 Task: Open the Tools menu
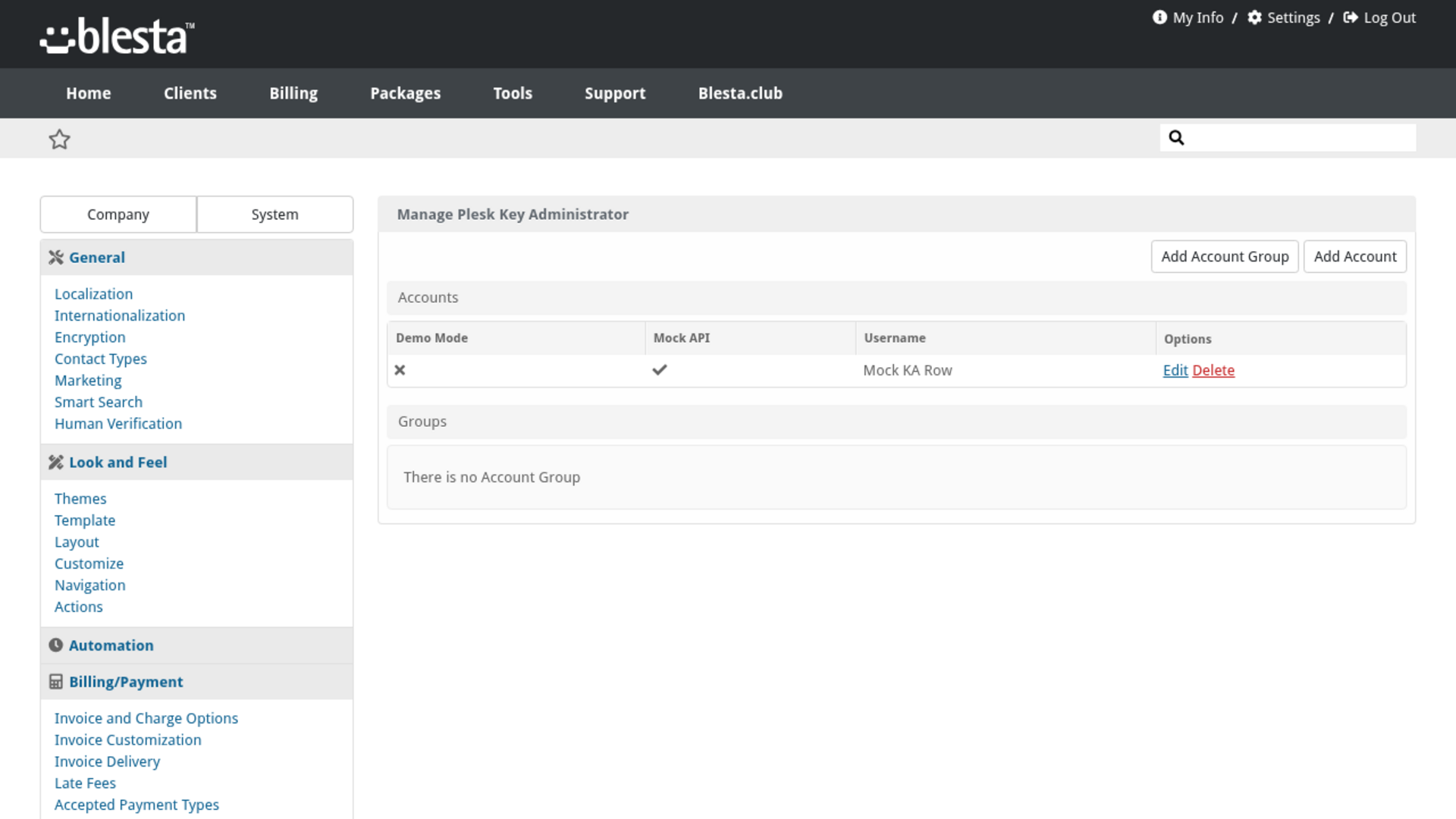[x=513, y=93]
